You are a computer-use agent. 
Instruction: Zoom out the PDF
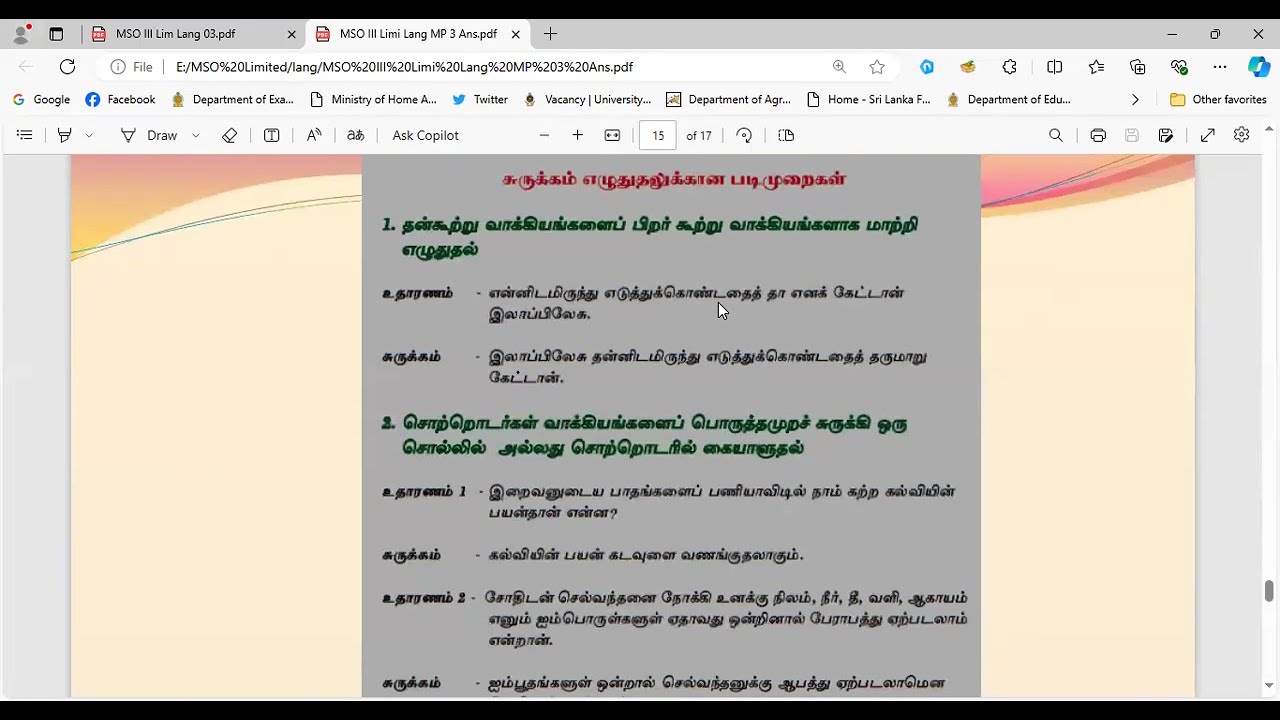point(544,135)
